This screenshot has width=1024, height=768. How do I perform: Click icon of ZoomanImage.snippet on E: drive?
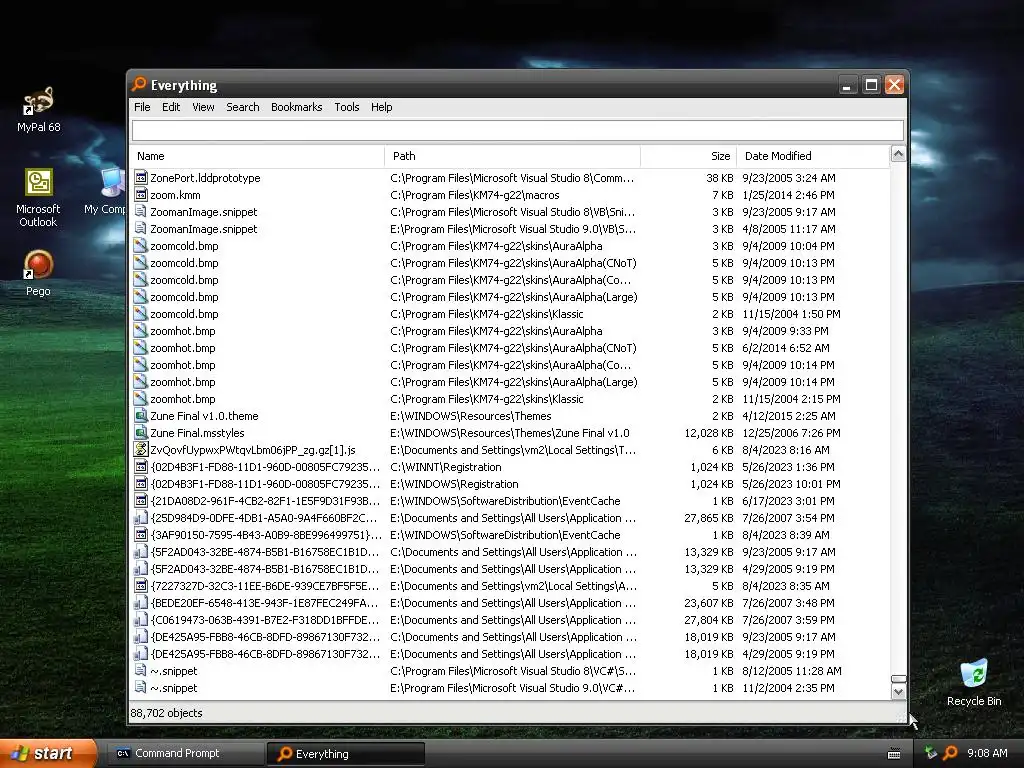140,229
